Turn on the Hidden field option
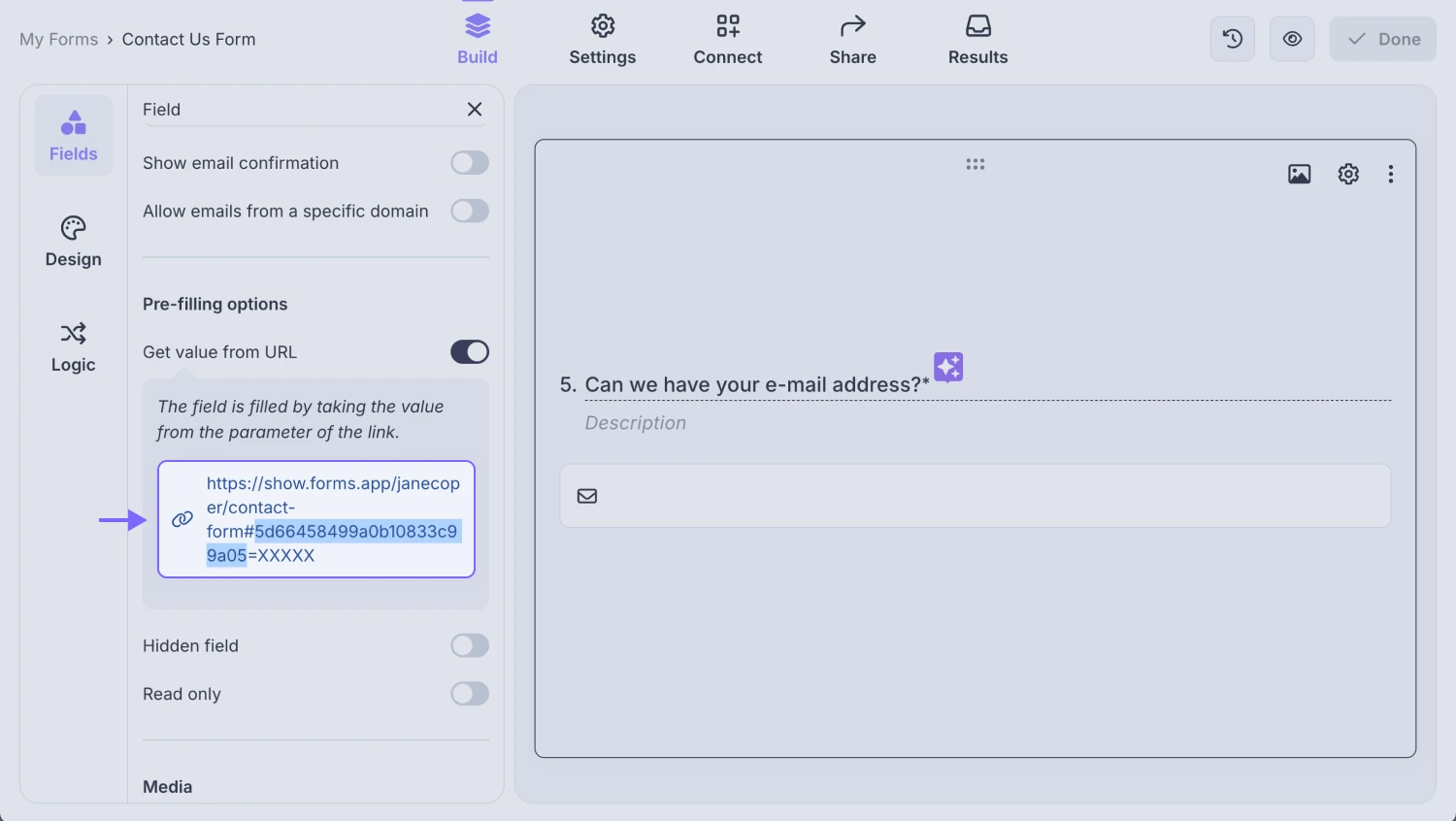The height and width of the screenshot is (821, 1456). click(470, 644)
